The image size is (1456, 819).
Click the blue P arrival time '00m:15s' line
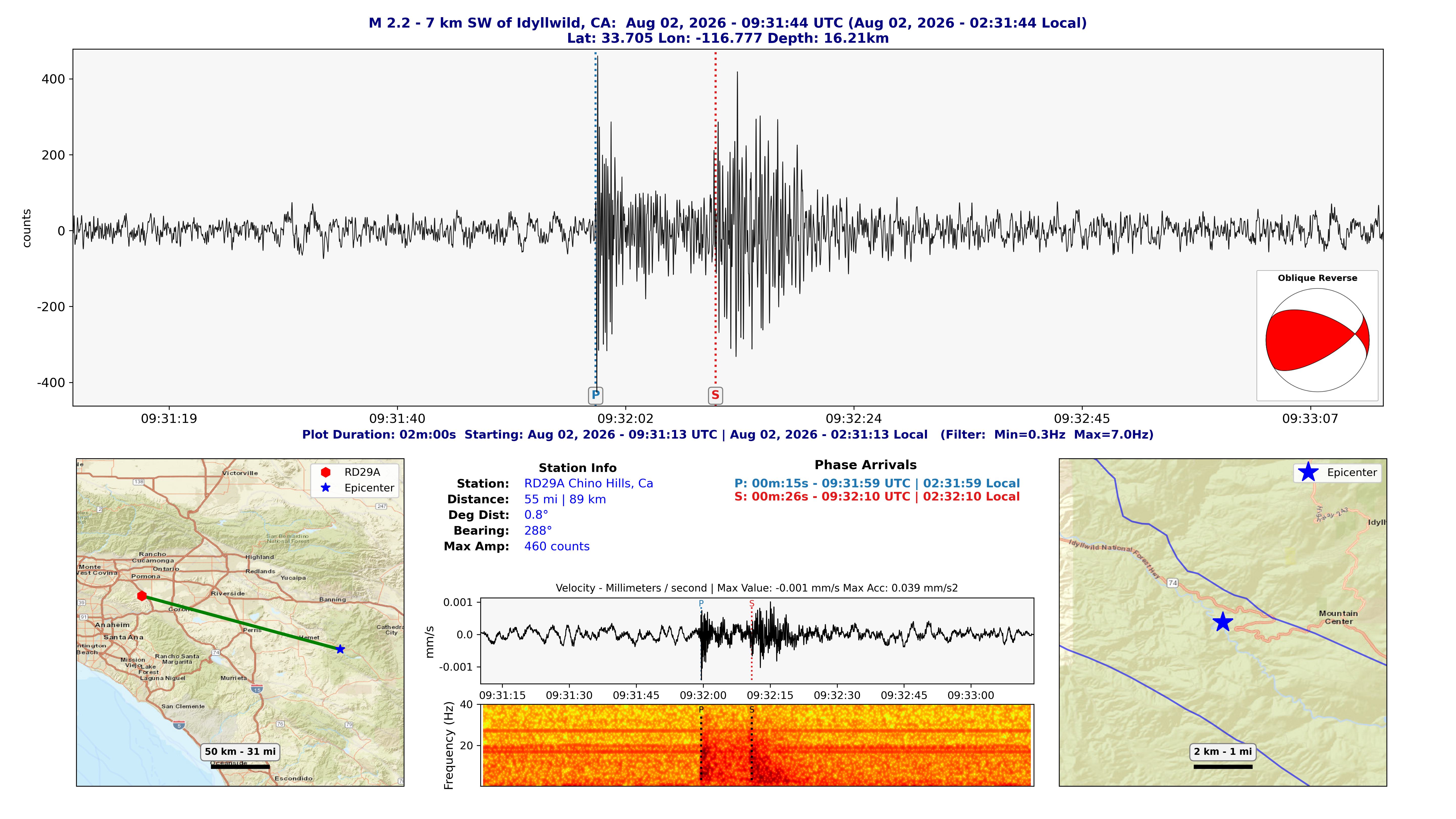877,484
